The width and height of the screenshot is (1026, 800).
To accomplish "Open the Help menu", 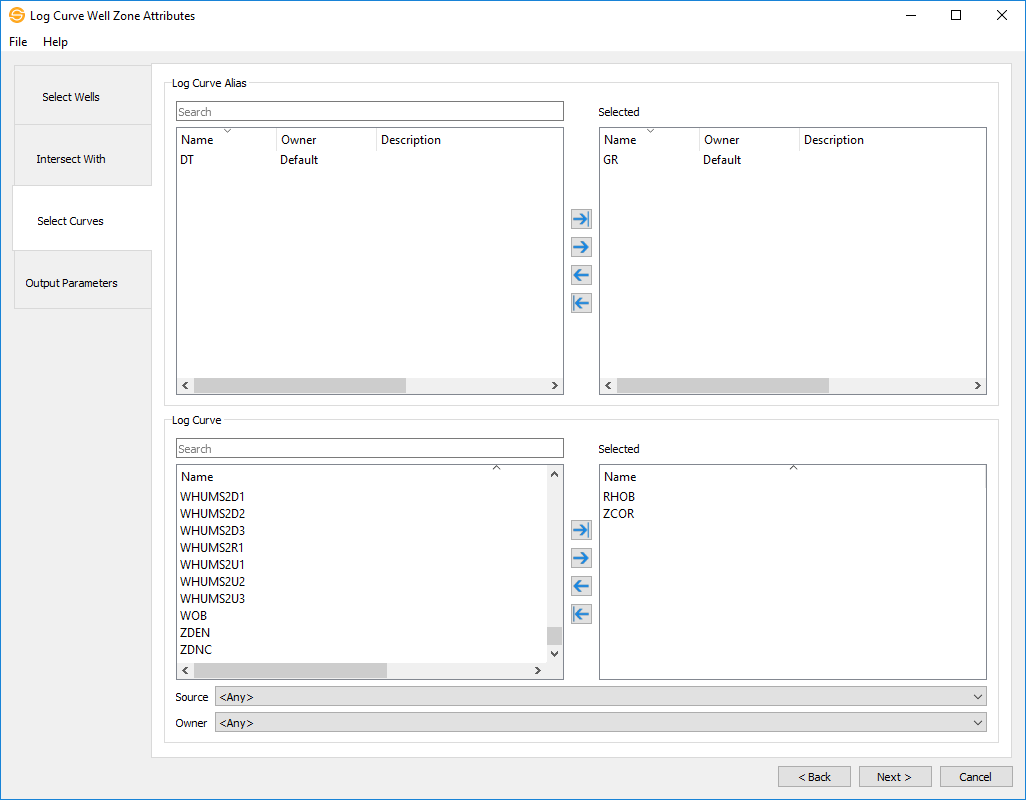I will click(55, 42).
